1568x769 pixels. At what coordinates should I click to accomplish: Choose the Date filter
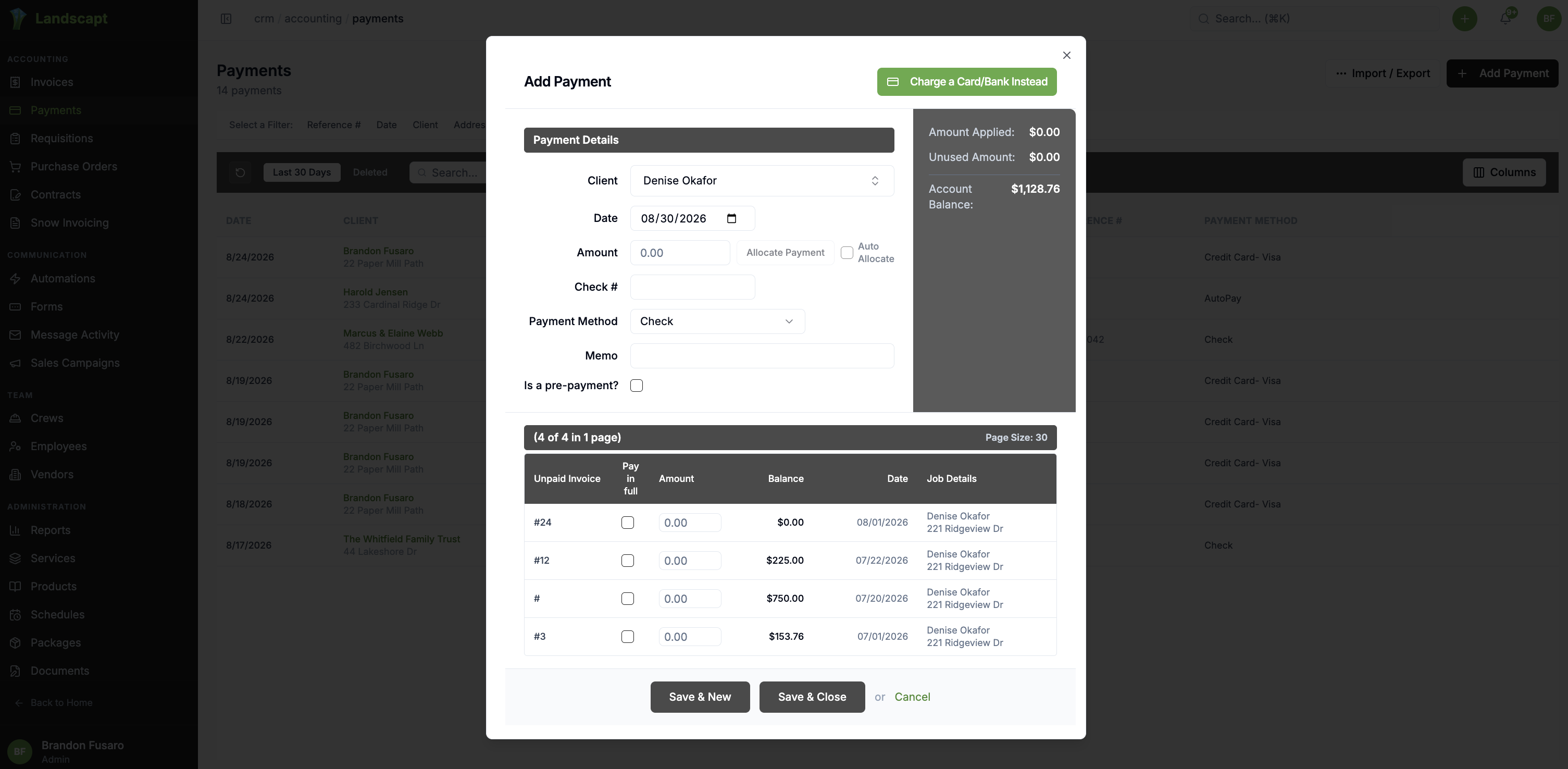tap(386, 125)
